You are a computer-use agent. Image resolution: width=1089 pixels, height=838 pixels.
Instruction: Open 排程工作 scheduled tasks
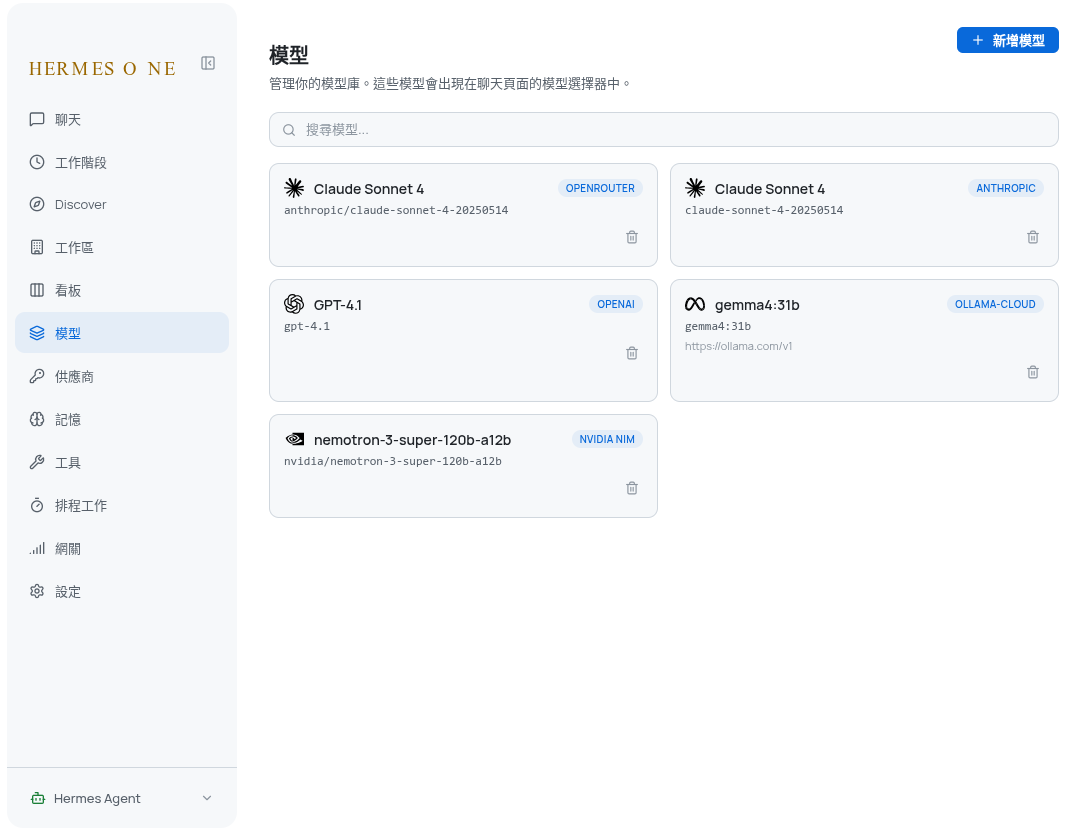[122, 505]
